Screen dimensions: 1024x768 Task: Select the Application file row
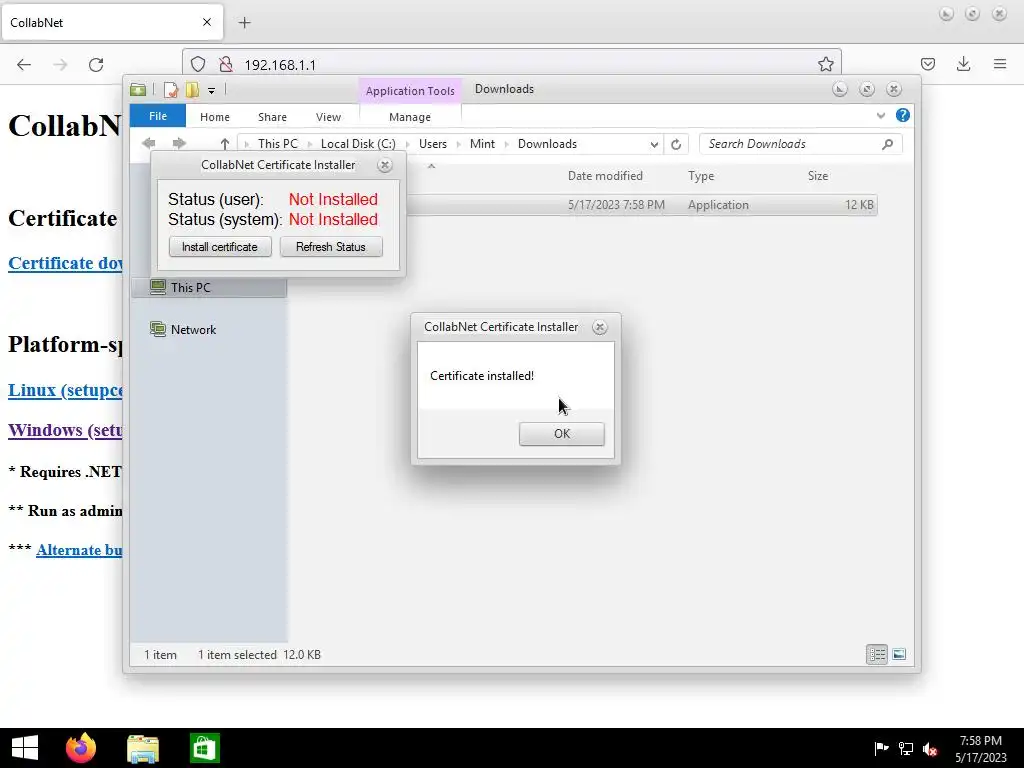coord(641,205)
